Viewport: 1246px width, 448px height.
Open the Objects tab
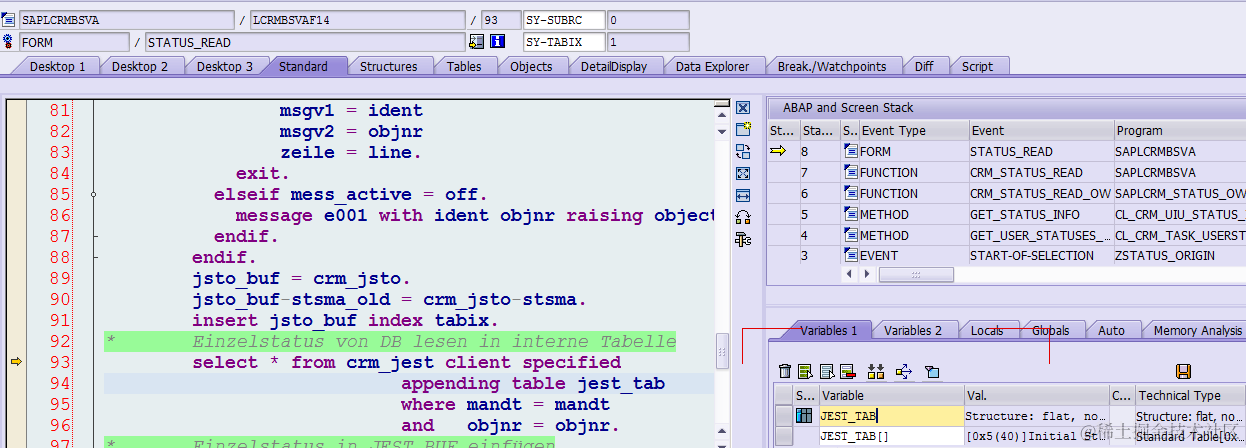click(x=531, y=66)
